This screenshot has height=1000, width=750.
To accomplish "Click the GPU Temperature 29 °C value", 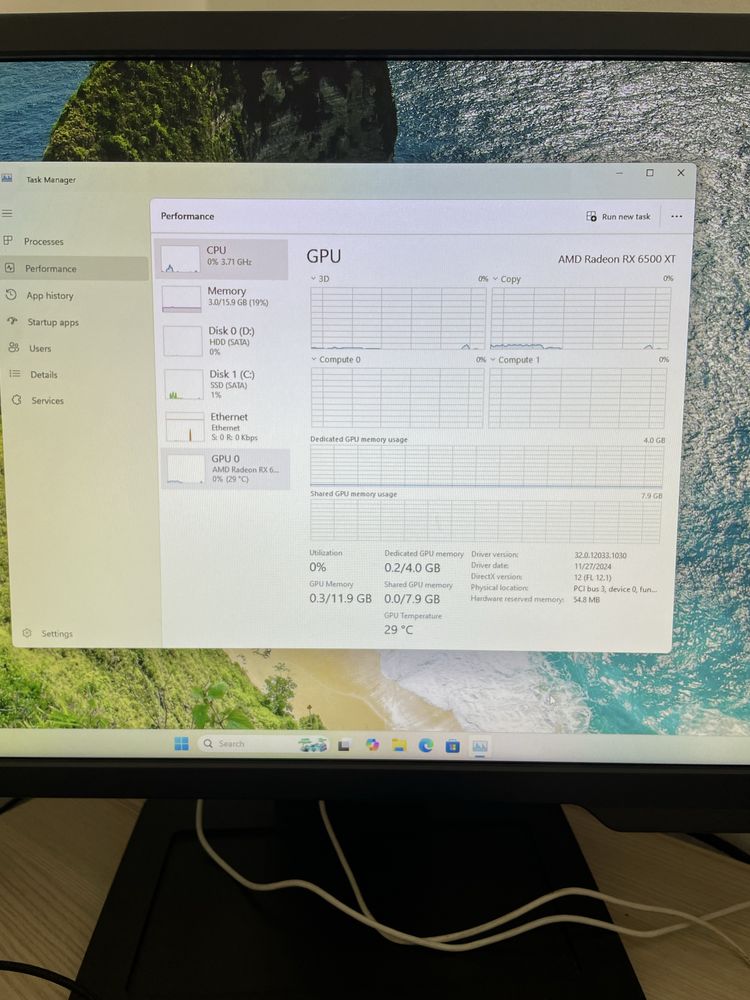I will [398, 629].
